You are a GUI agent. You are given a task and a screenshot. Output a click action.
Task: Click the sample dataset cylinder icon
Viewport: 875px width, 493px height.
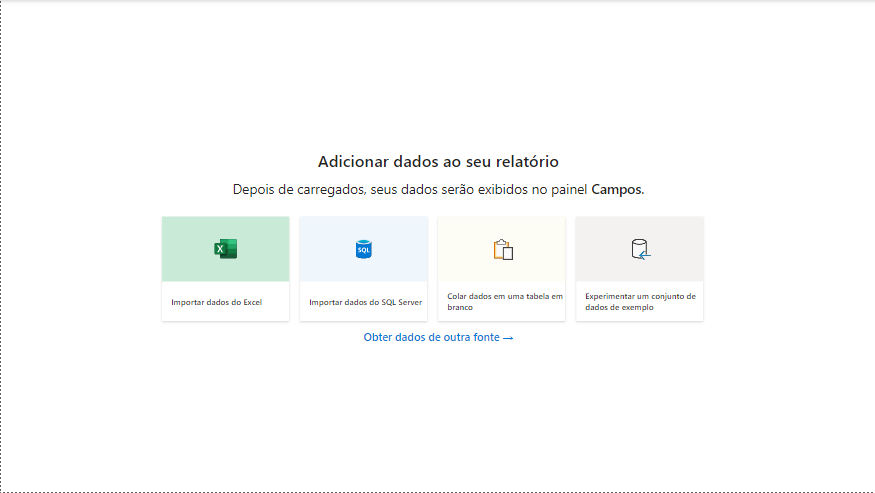click(x=641, y=250)
